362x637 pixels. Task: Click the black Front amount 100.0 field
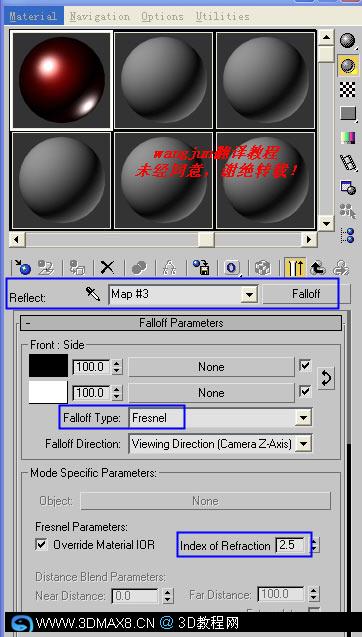(92, 367)
